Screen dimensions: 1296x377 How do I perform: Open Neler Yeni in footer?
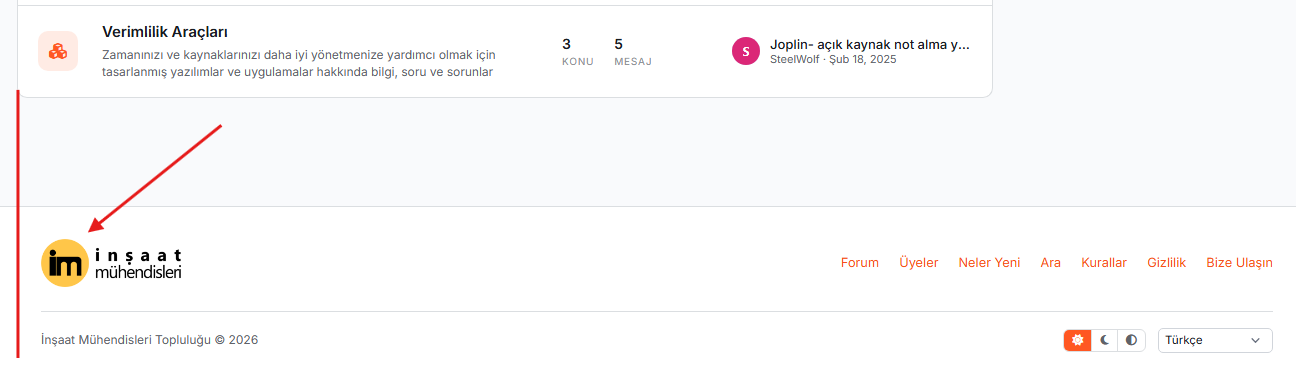click(x=989, y=263)
